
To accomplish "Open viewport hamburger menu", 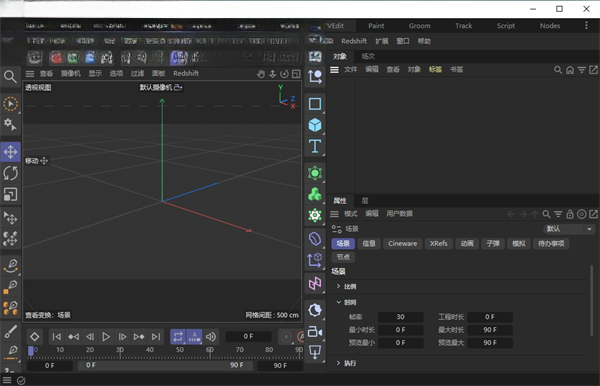I will point(30,74).
